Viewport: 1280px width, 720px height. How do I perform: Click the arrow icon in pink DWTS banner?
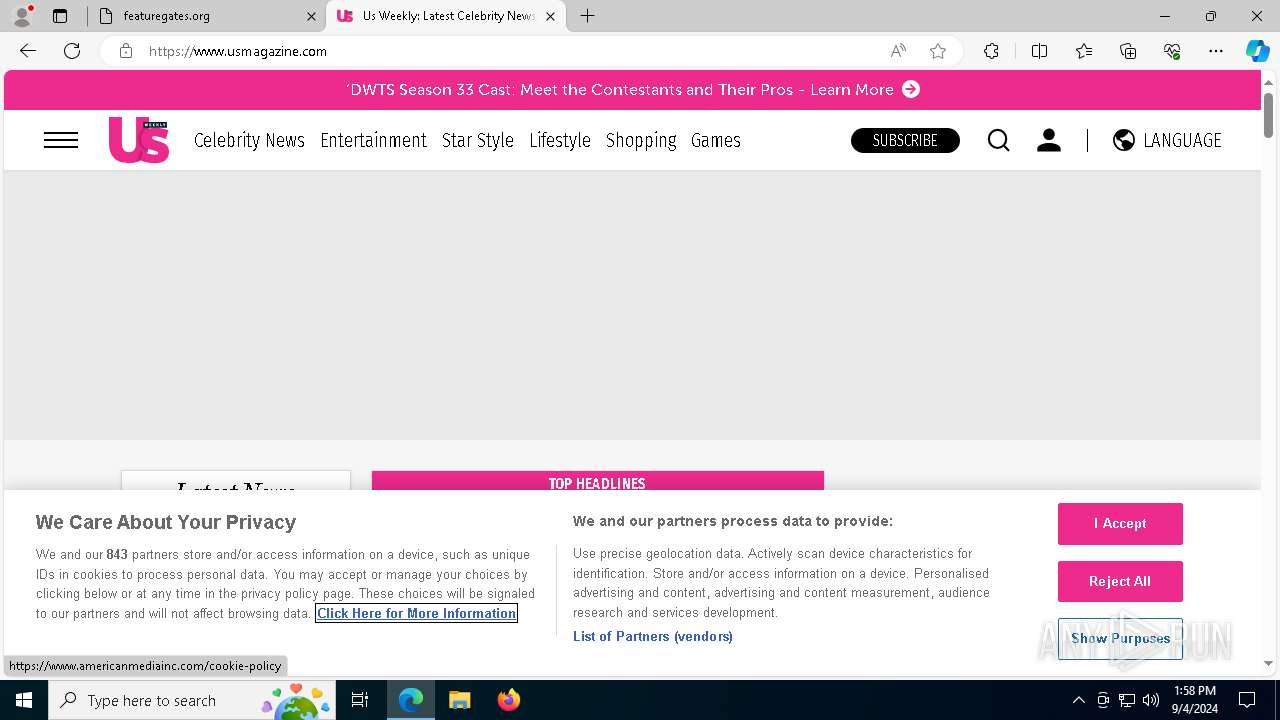click(x=911, y=89)
